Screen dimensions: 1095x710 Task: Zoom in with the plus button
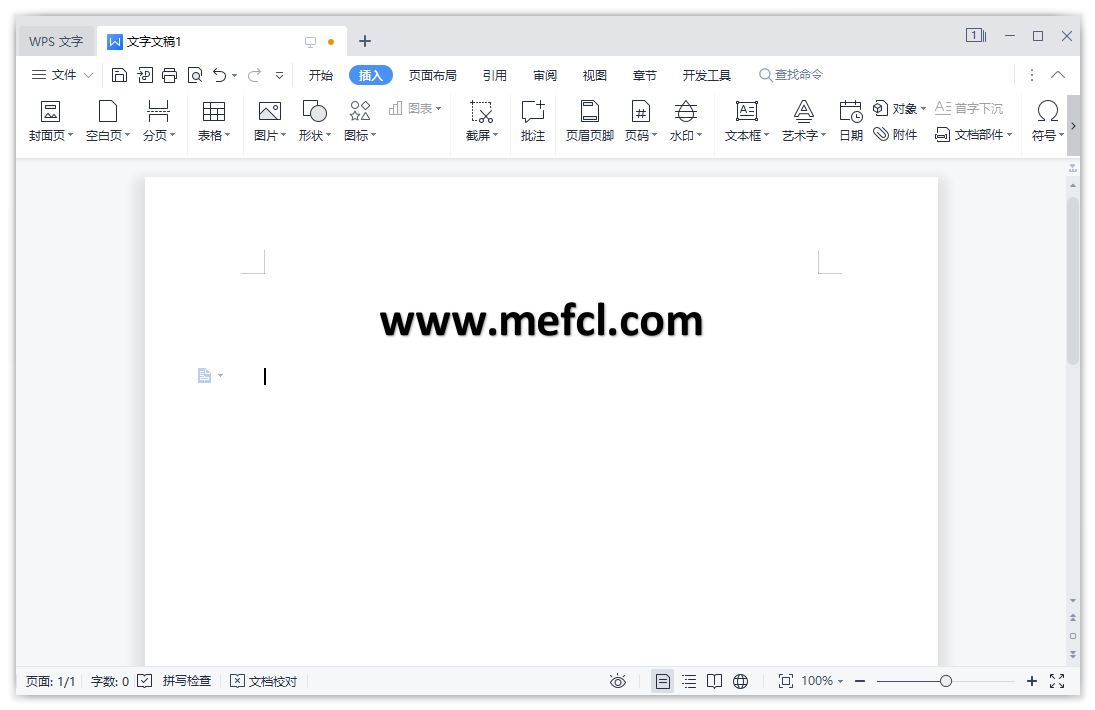point(1031,681)
